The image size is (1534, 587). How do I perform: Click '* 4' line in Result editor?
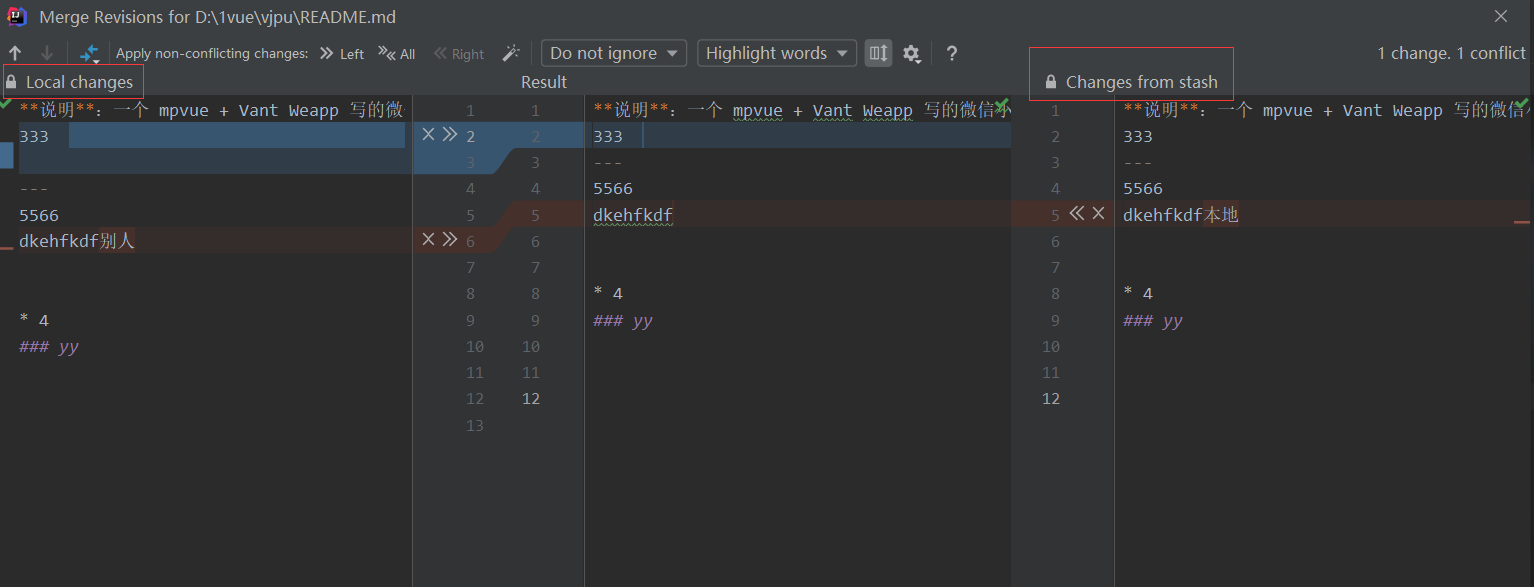pos(608,293)
